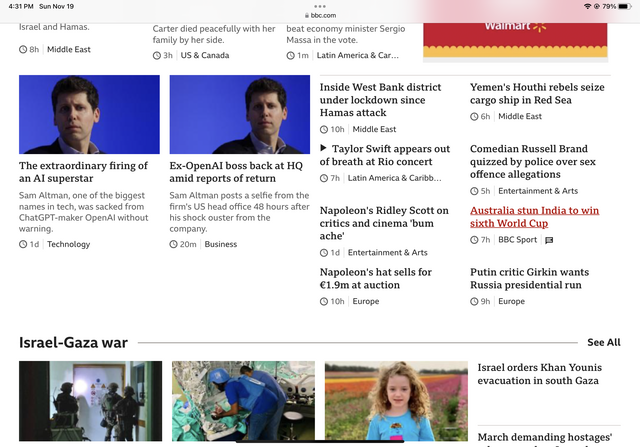640x447 pixels.
Task: Open 'March demanding hostages' story
Action: click(x=545, y=438)
